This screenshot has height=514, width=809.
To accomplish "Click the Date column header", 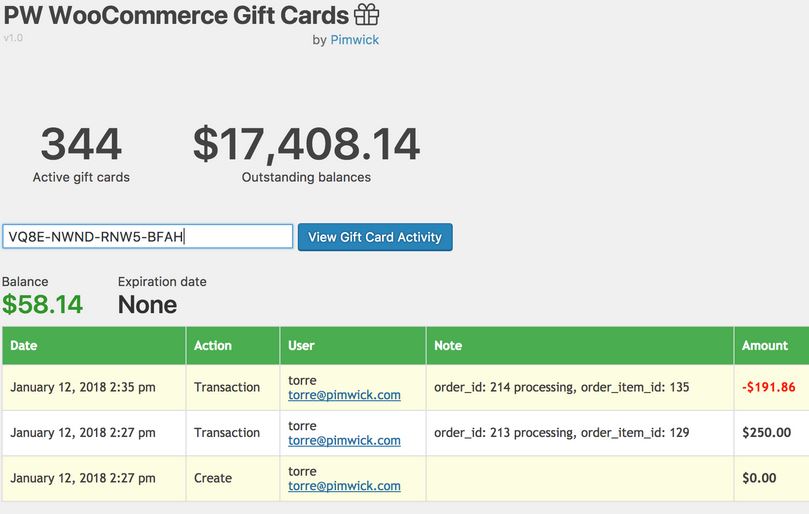I will click(x=94, y=345).
